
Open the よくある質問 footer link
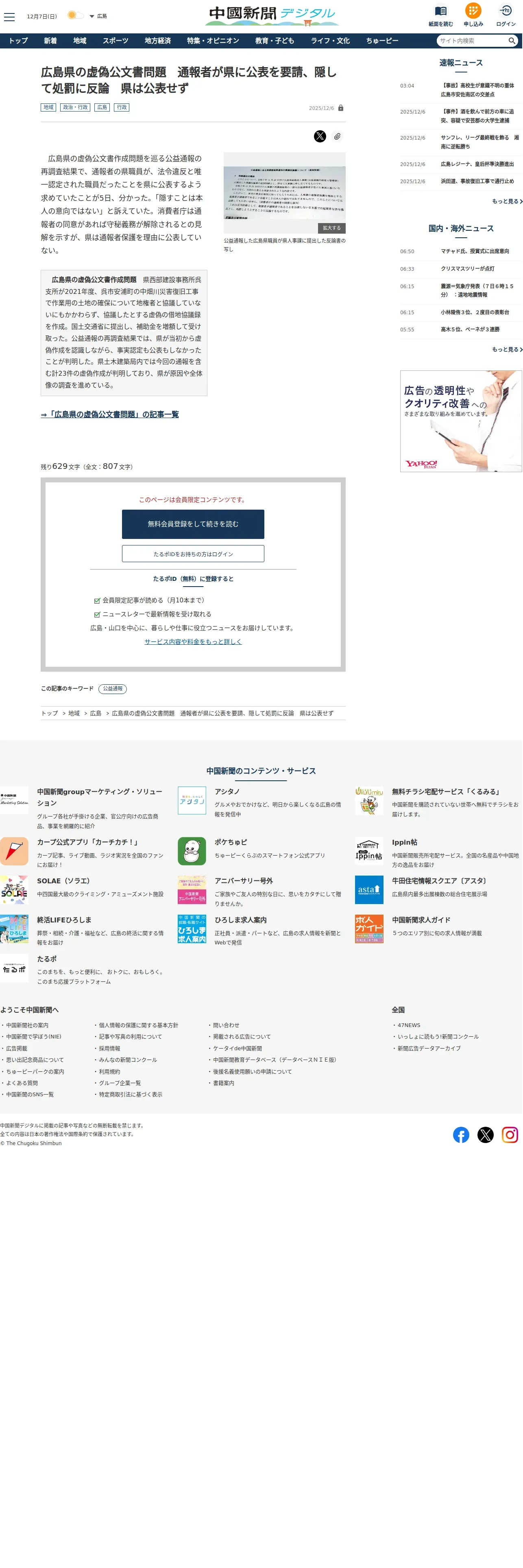click(x=22, y=1084)
